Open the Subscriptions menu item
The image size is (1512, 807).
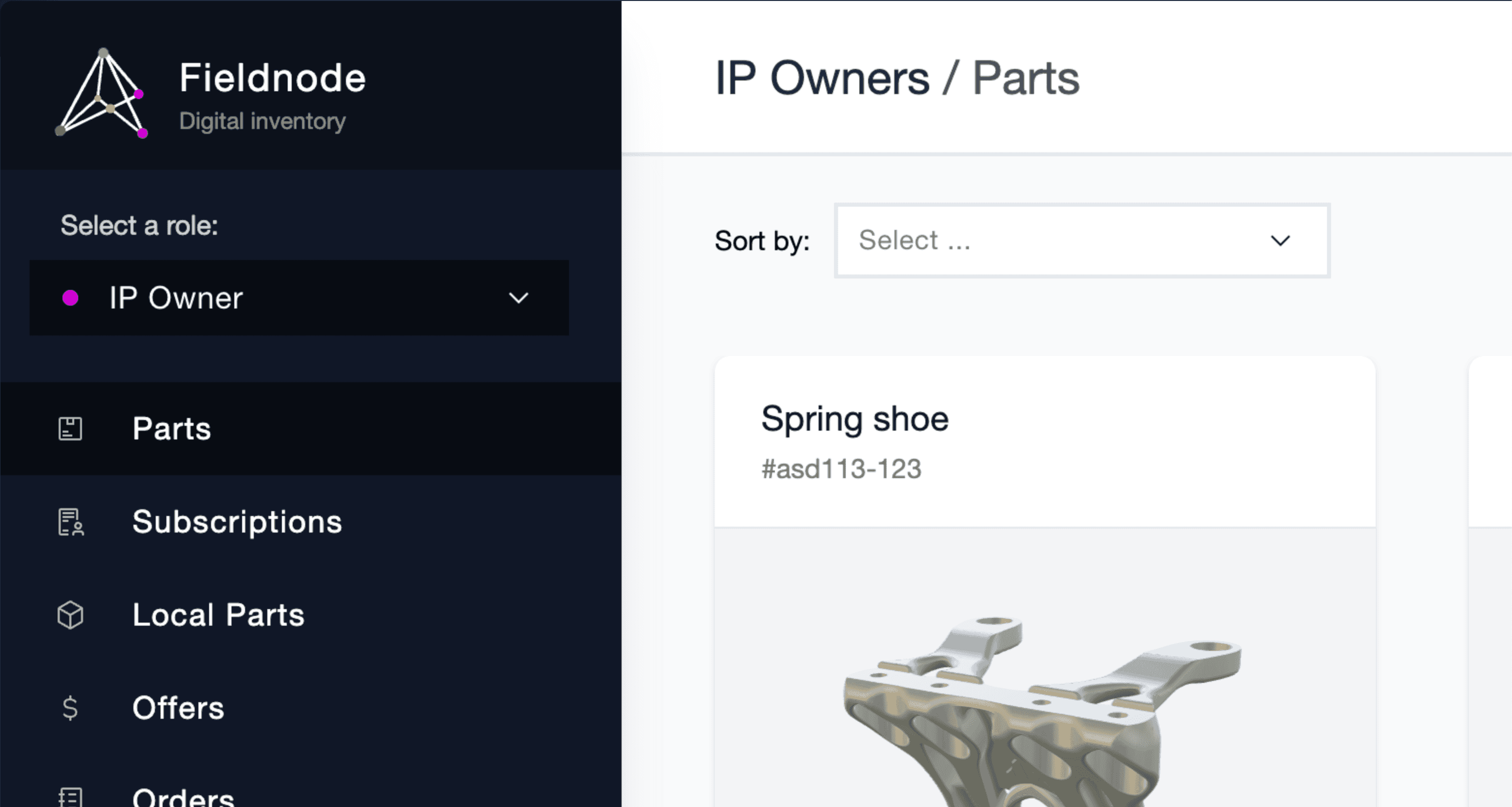(237, 522)
